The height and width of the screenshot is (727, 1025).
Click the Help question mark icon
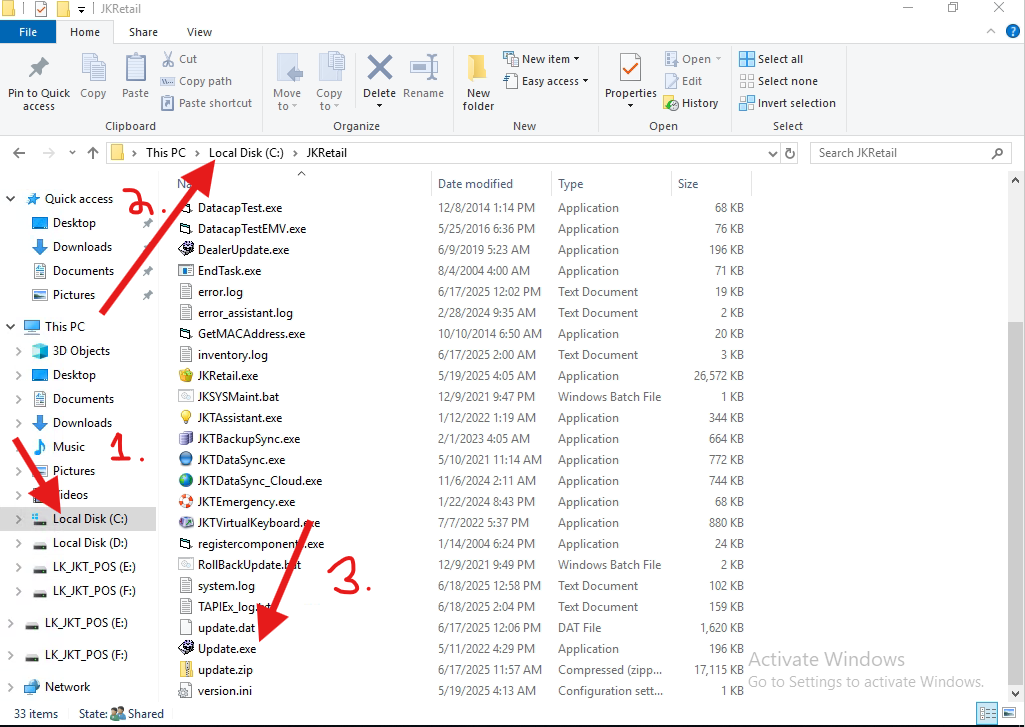click(1013, 31)
